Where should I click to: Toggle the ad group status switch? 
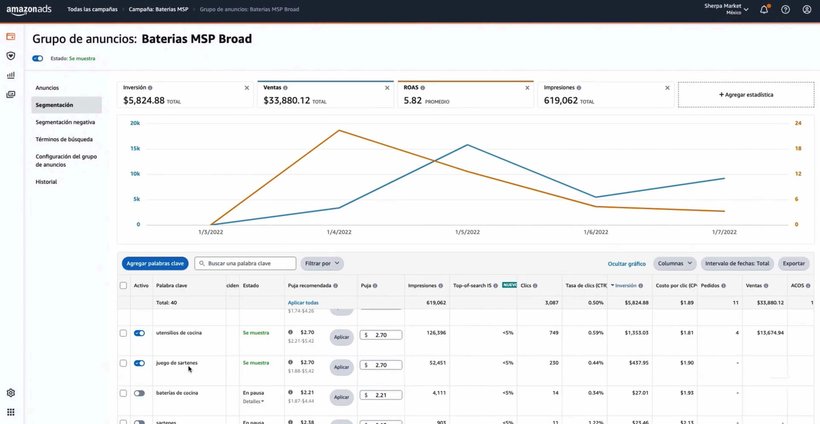point(38,59)
